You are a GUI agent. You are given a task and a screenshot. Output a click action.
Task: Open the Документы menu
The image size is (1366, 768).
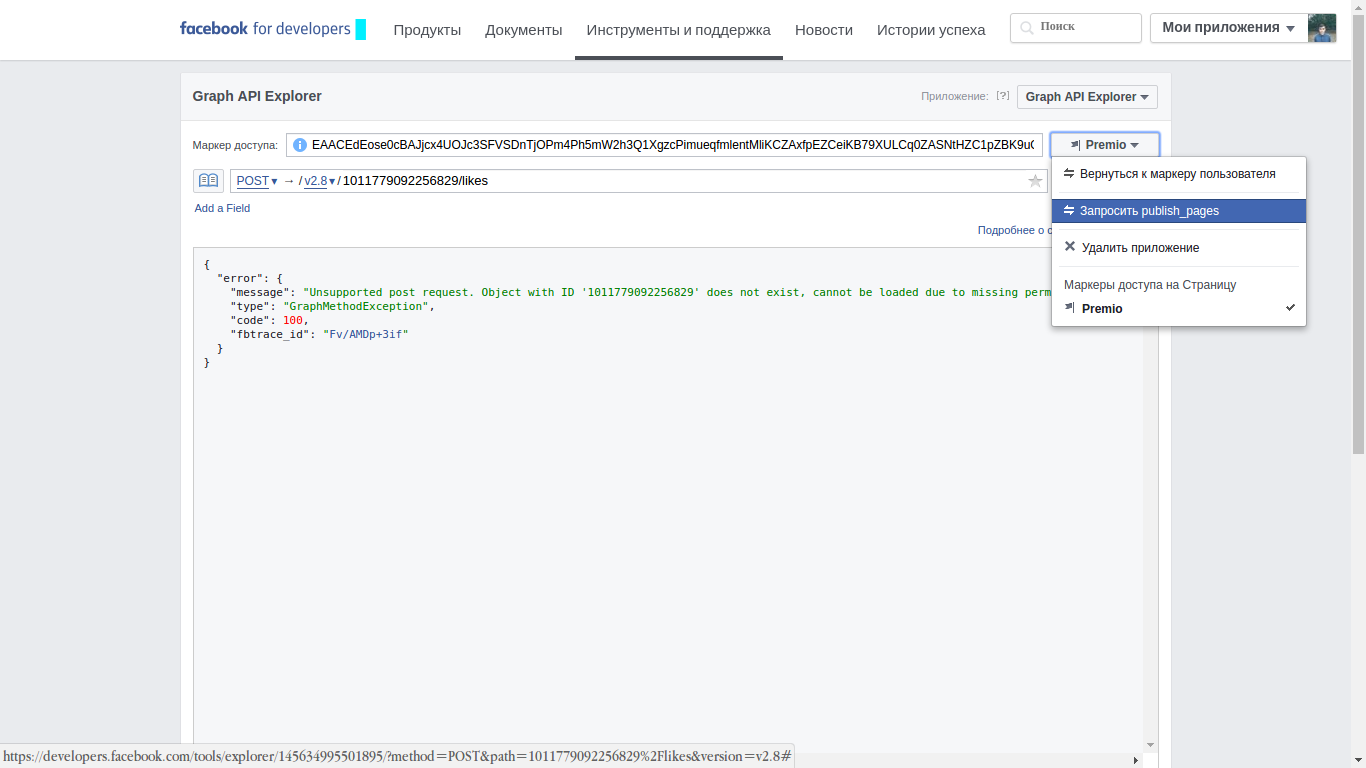tap(524, 30)
